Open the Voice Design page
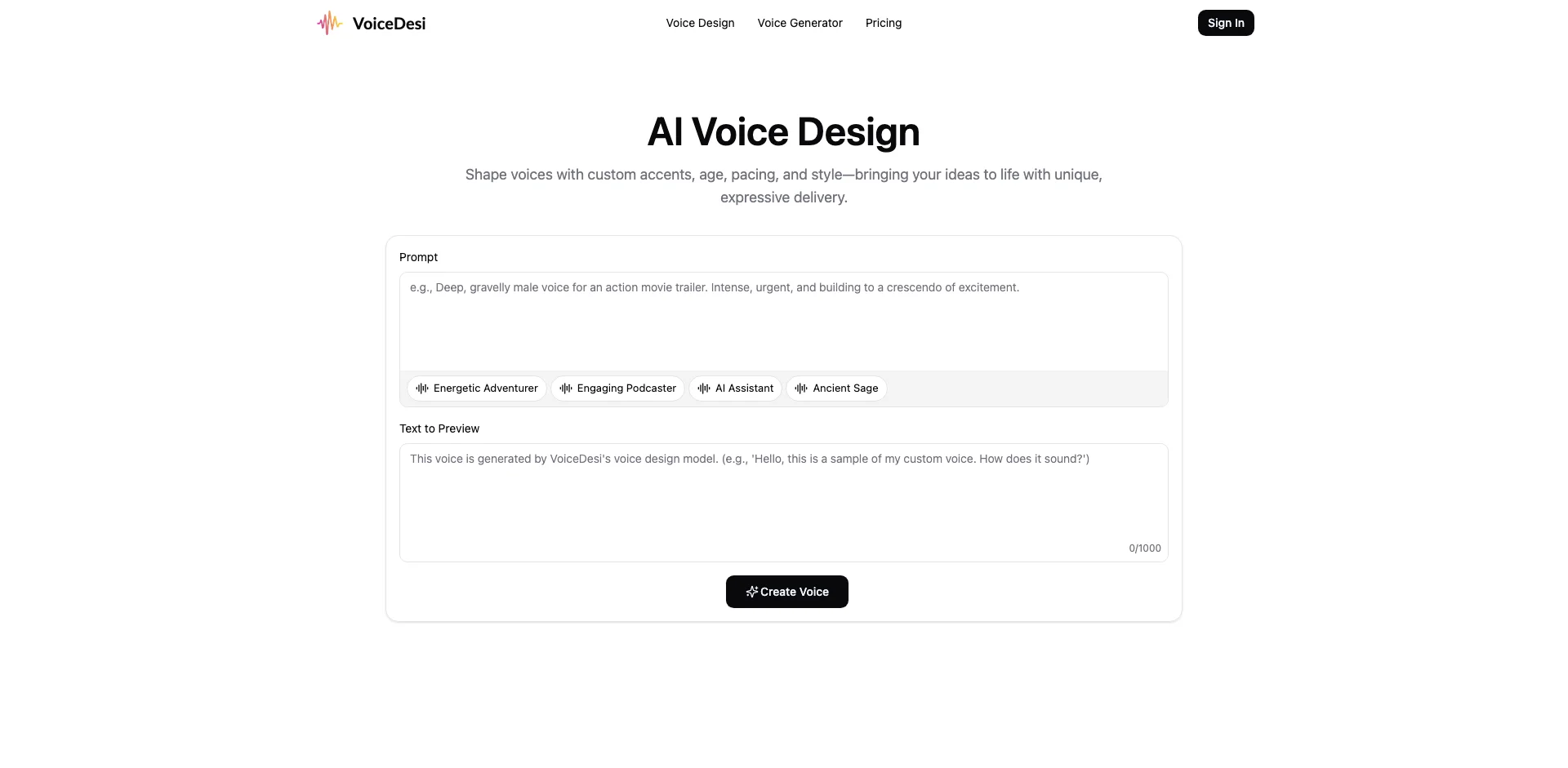The image size is (1568, 768). click(x=700, y=23)
